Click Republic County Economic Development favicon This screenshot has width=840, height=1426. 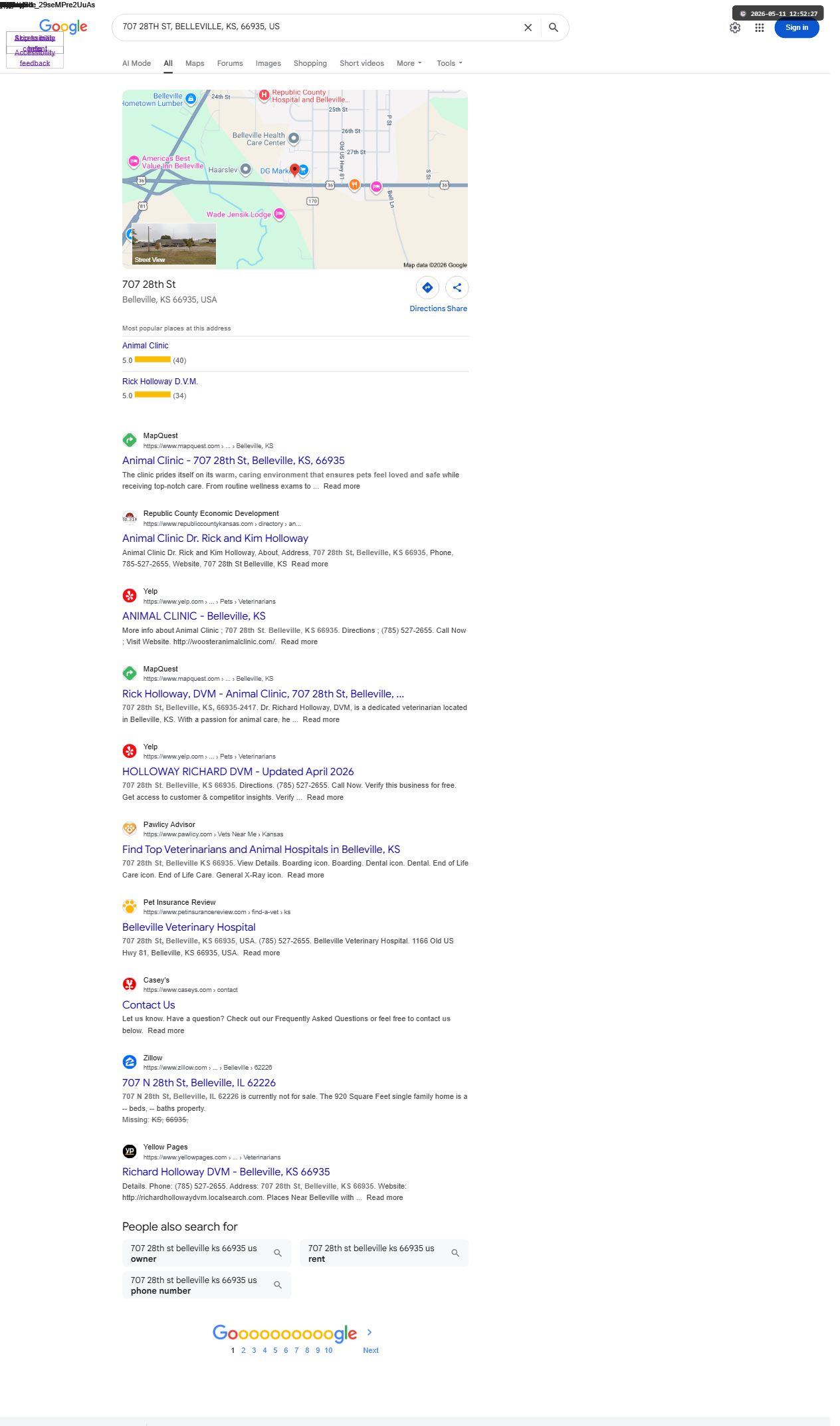tap(130, 517)
